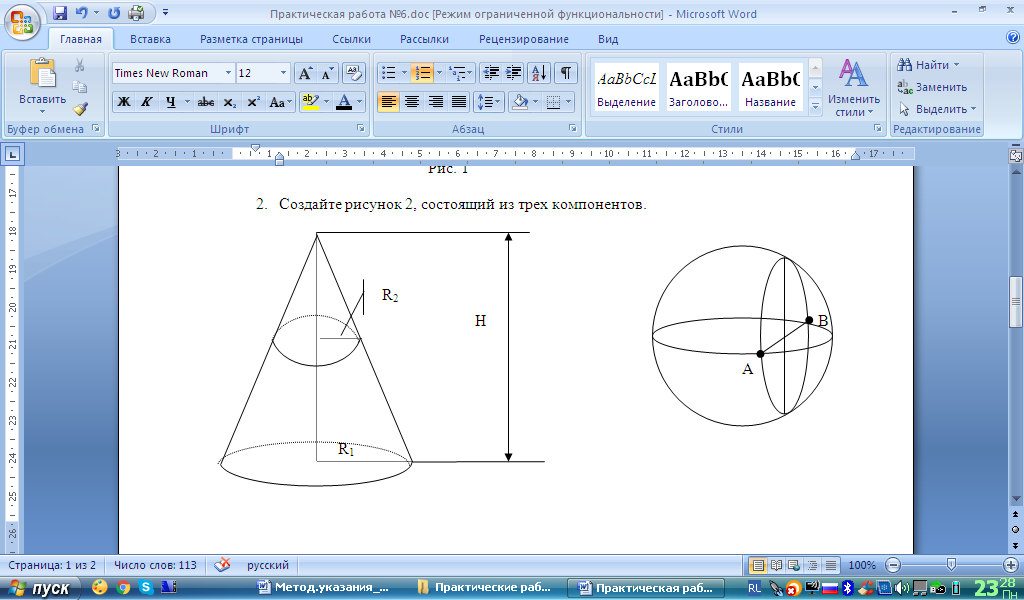Redo the last action
The image size is (1024, 600).
114,12
